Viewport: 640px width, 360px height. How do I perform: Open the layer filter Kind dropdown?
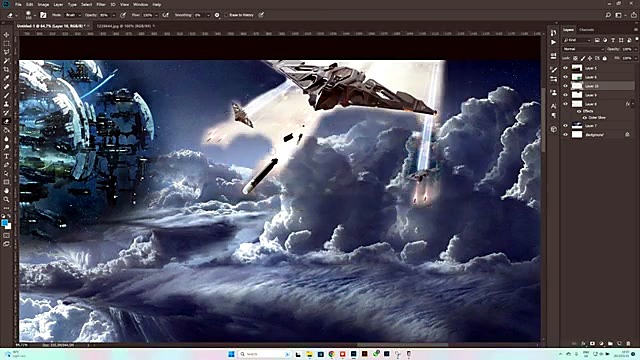click(x=577, y=40)
